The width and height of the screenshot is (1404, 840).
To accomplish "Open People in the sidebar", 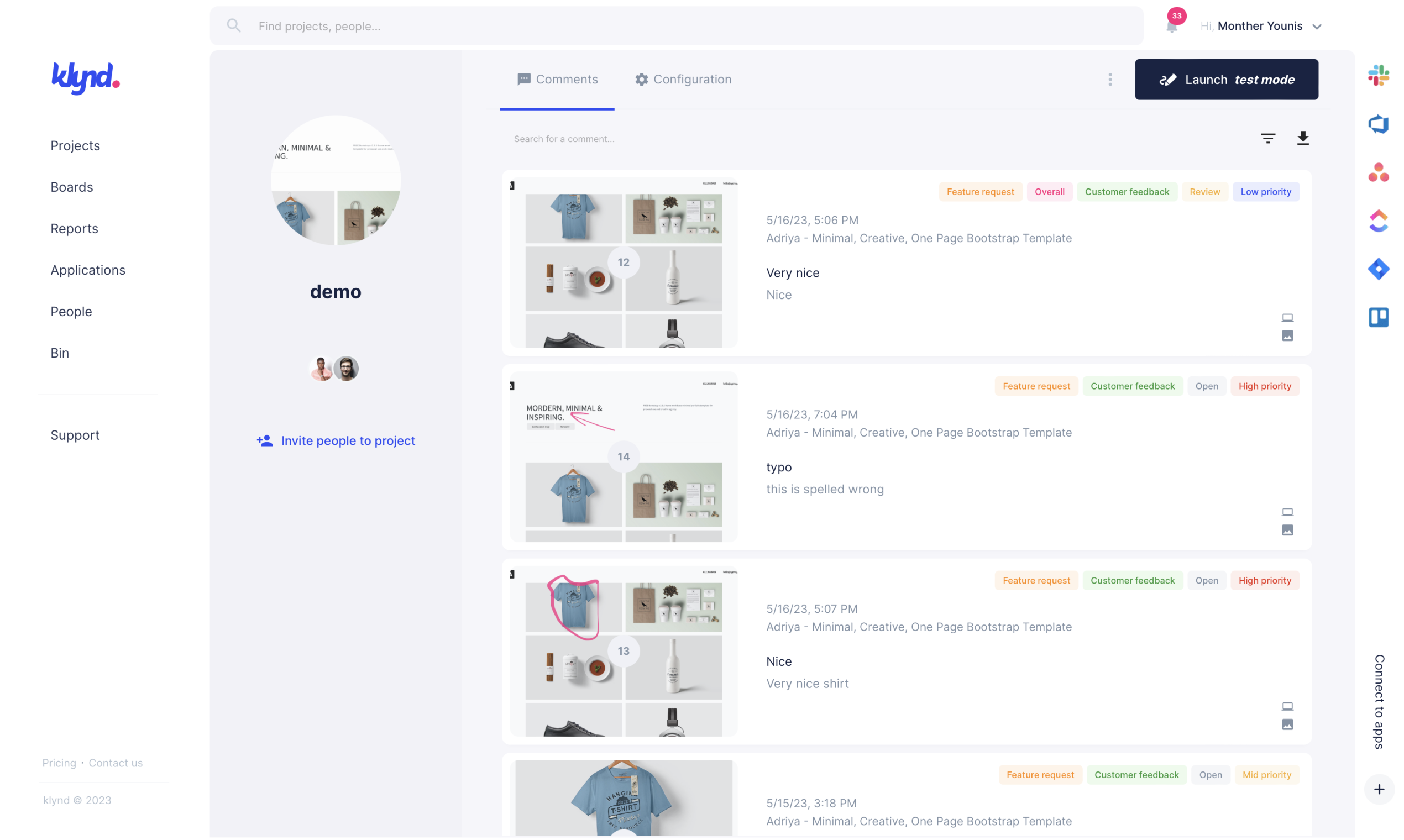I will [x=71, y=311].
